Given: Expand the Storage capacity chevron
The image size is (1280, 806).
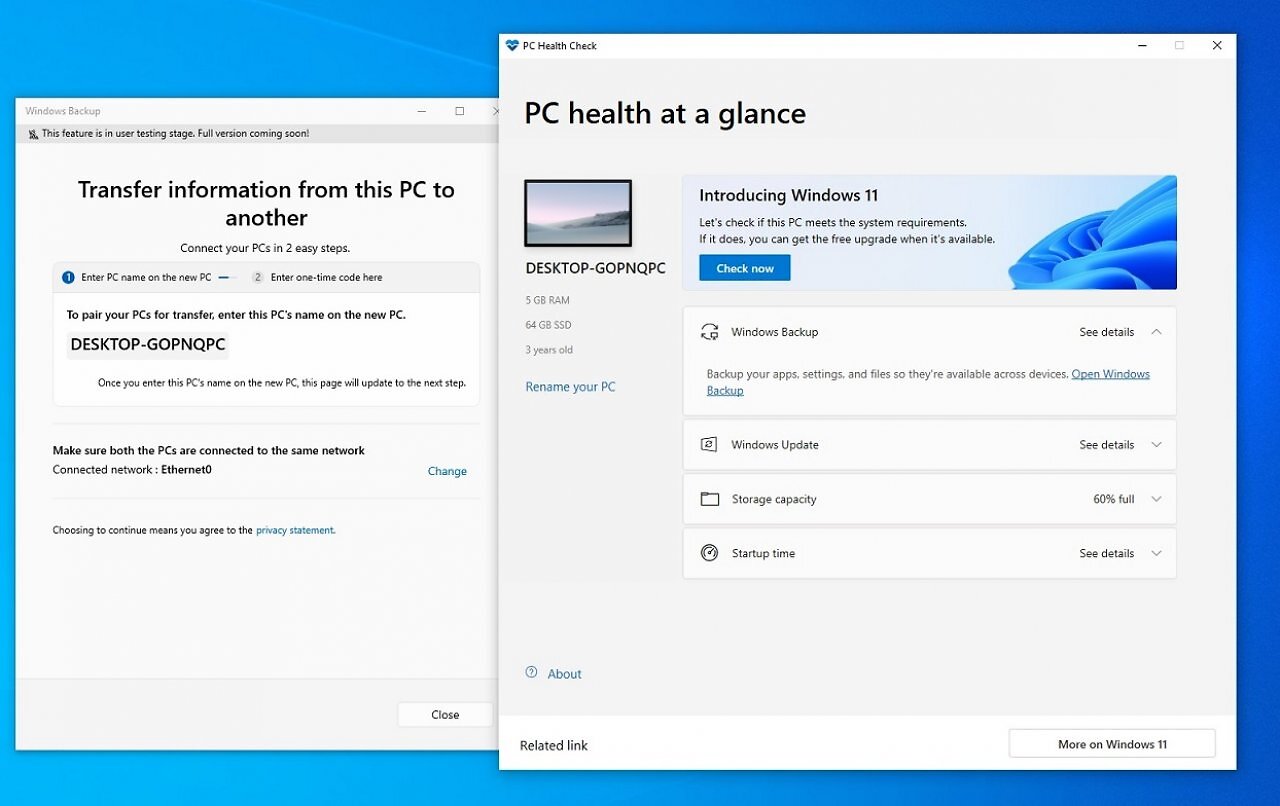Looking at the screenshot, I should point(1157,499).
